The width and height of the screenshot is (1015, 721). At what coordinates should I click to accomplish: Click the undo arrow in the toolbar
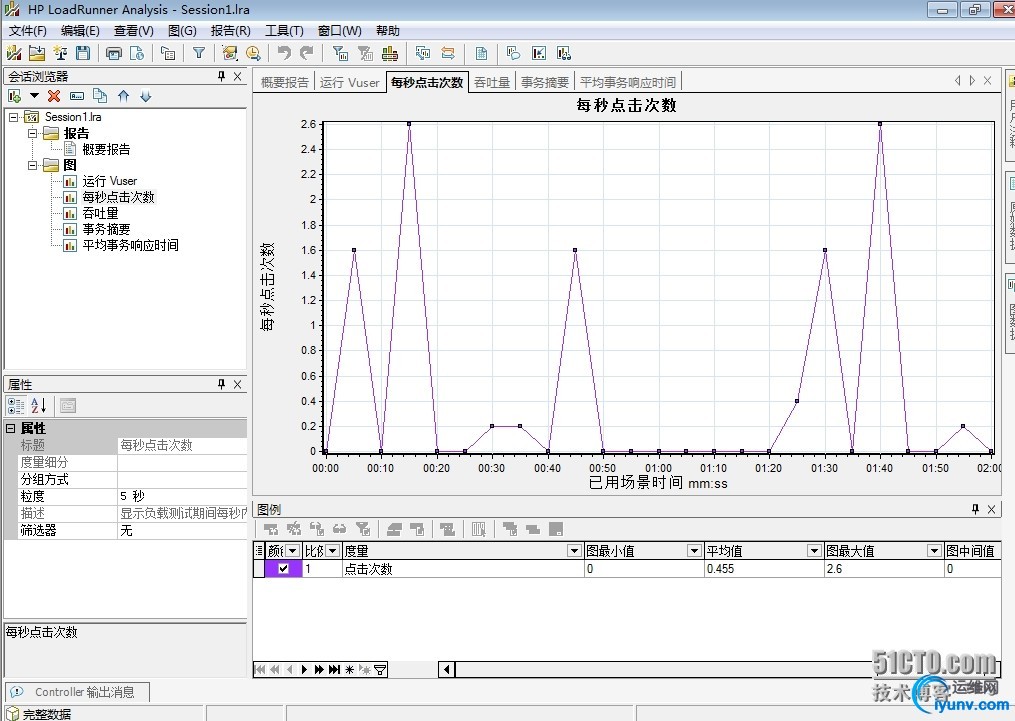(284, 53)
